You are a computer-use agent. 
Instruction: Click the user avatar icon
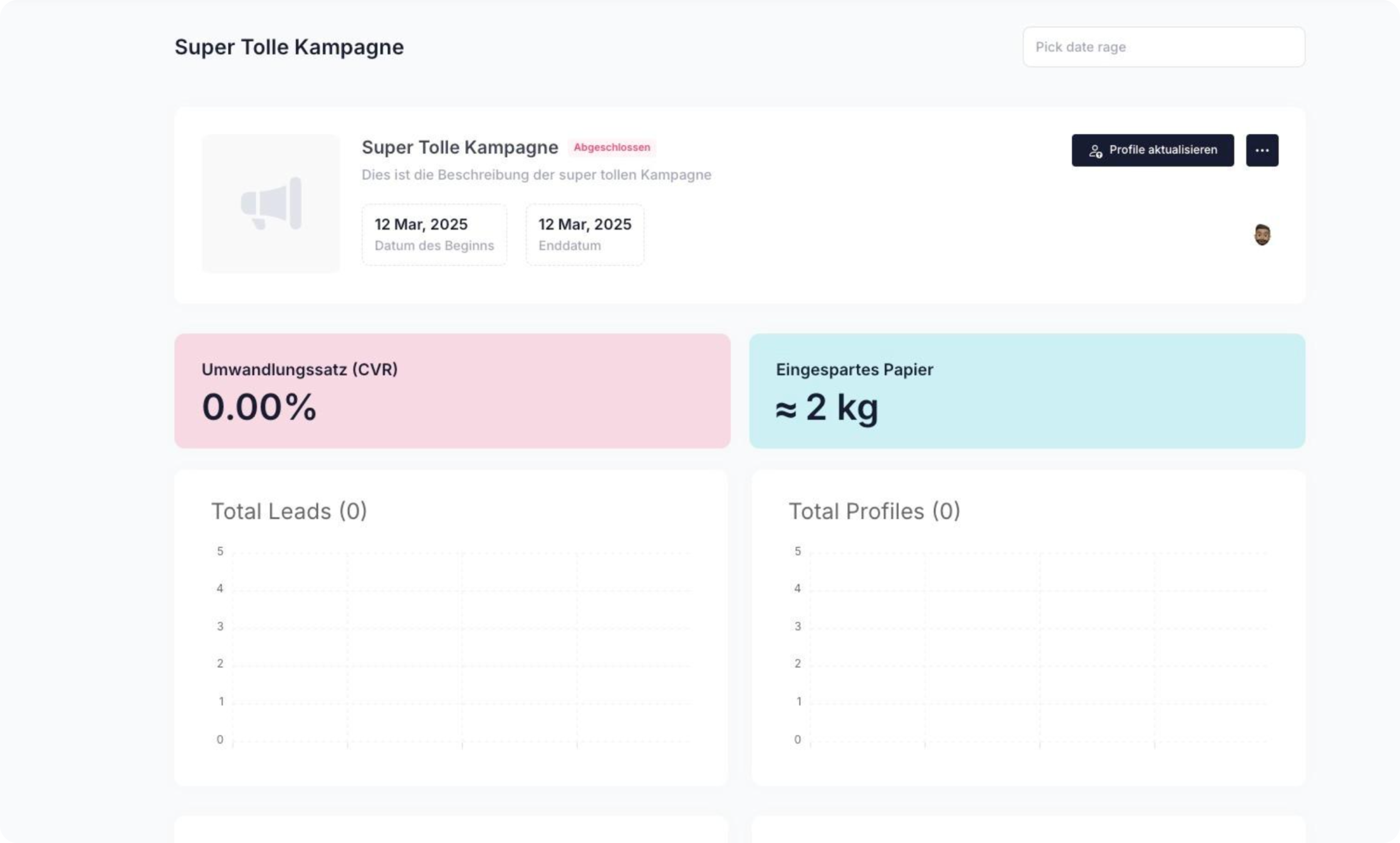(1262, 235)
